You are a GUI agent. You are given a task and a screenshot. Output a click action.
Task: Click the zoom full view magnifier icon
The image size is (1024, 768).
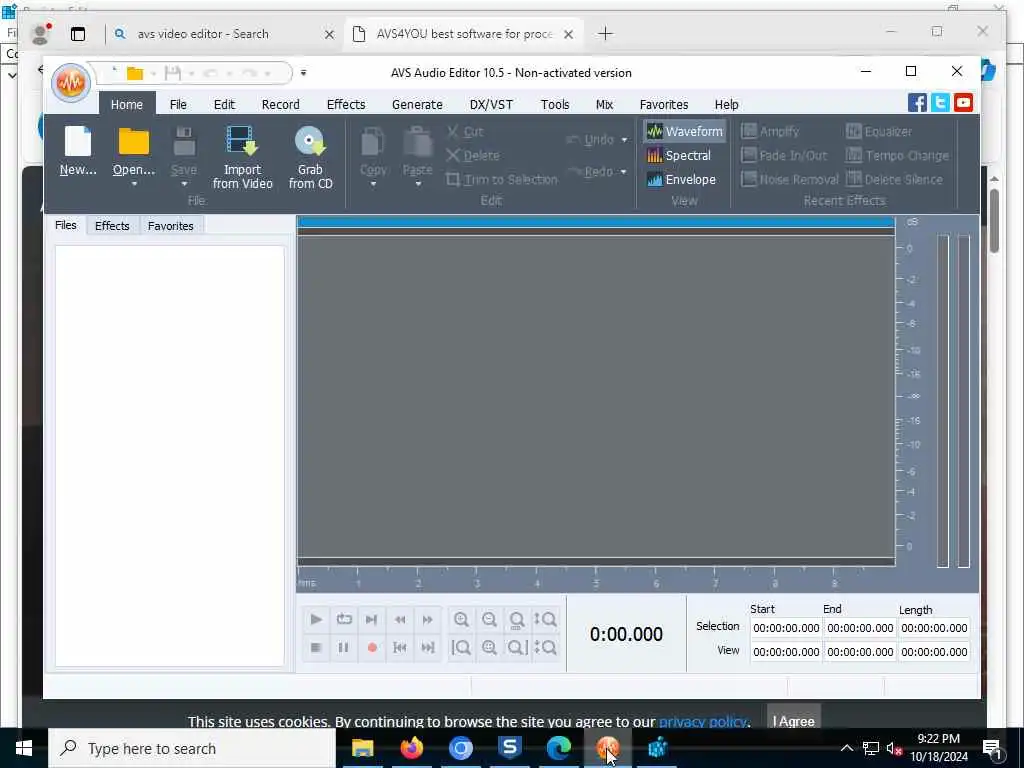[x=517, y=619]
